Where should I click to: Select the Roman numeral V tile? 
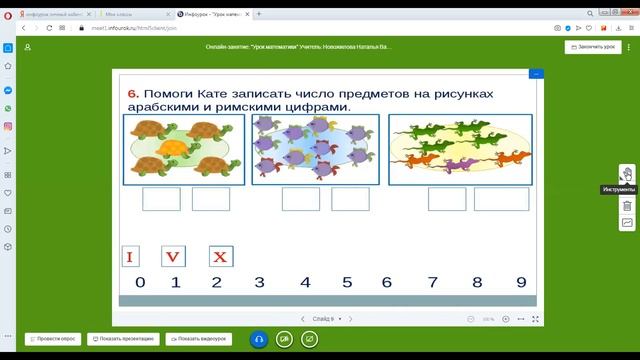pos(173,256)
